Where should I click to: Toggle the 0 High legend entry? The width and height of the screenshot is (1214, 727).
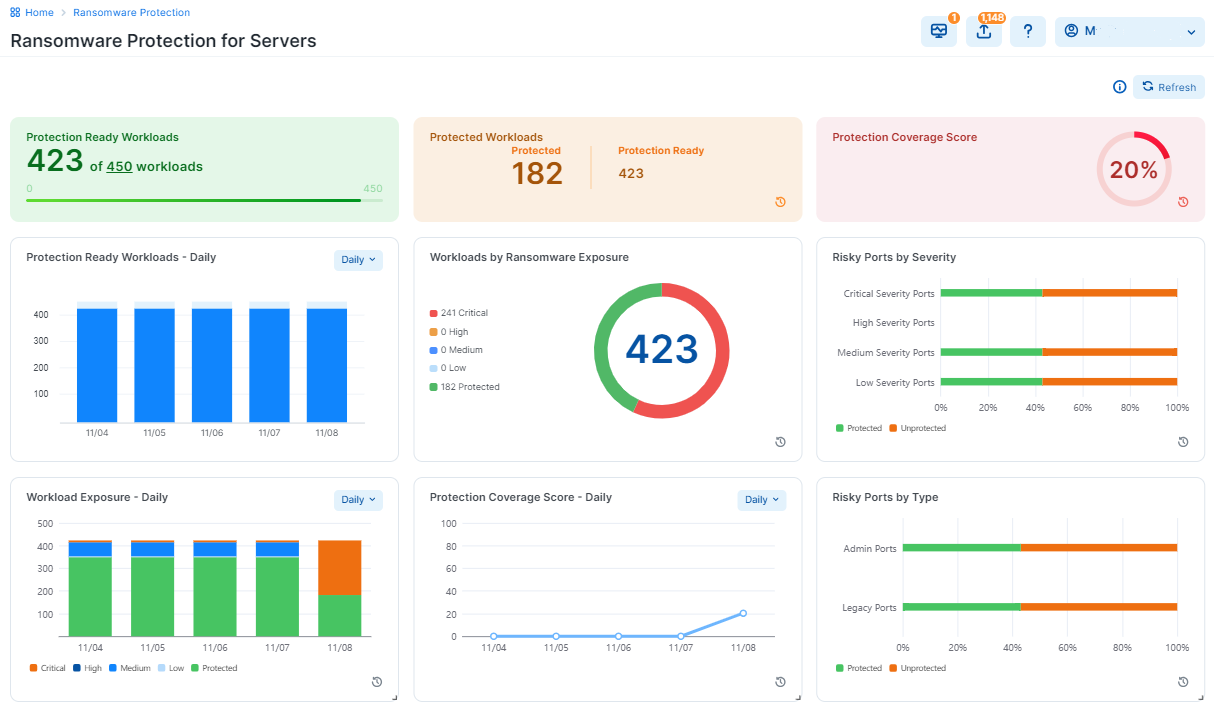(449, 332)
